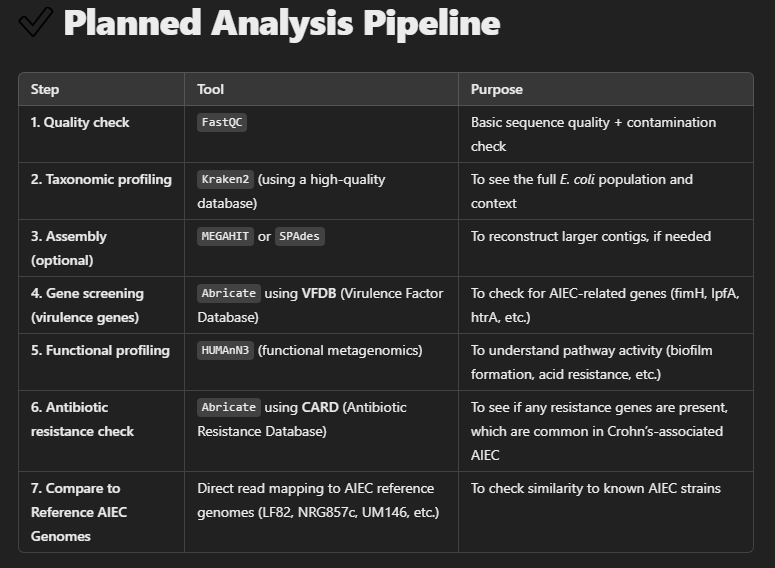Click the '5. Functional profiling' step cell
The image size is (775, 568).
tap(100, 351)
